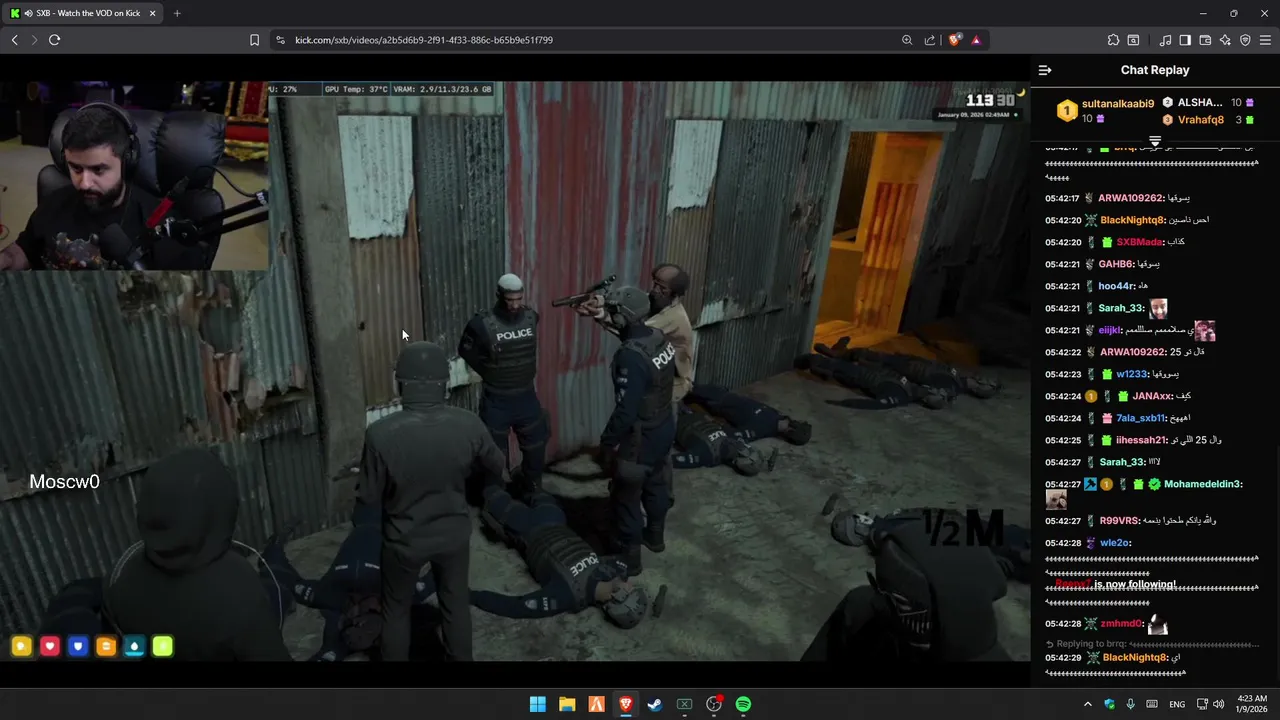The image size is (1280, 720).
Task: Click the blue shield HUD icon
Action: click(x=78, y=647)
